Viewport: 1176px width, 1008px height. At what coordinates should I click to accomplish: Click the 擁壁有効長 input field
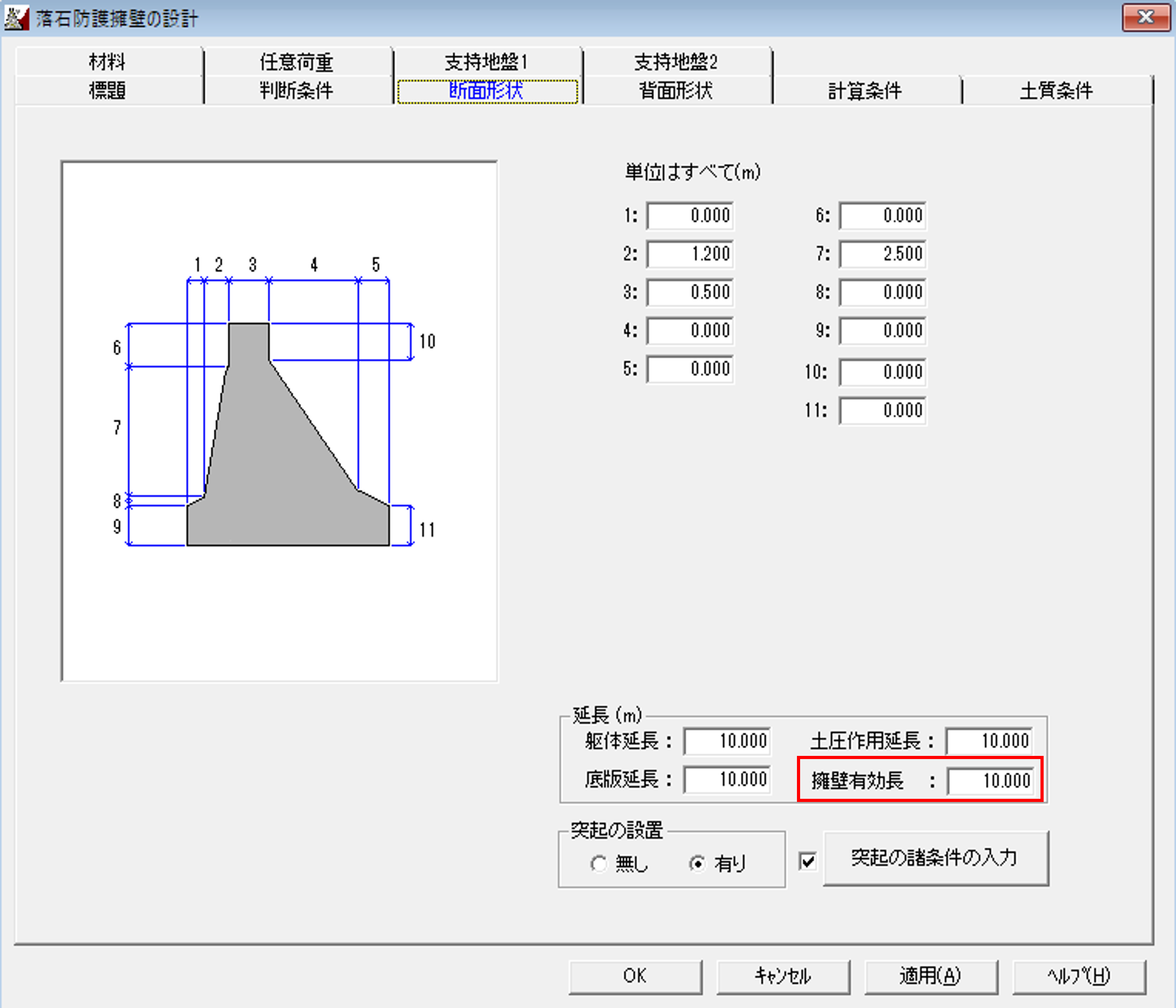pos(990,781)
